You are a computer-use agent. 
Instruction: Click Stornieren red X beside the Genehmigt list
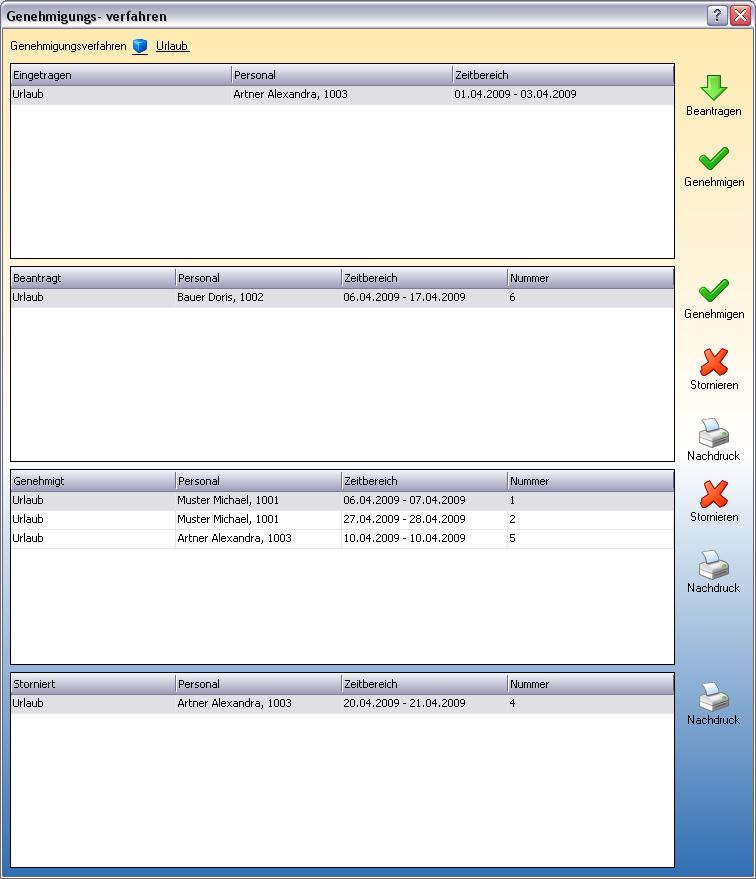(x=713, y=495)
